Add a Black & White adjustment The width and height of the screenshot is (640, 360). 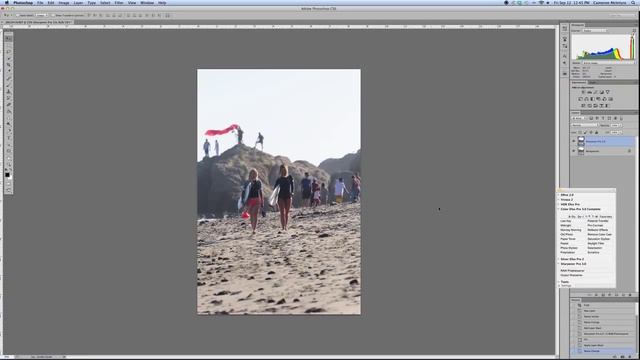pyautogui.click(x=592, y=99)
